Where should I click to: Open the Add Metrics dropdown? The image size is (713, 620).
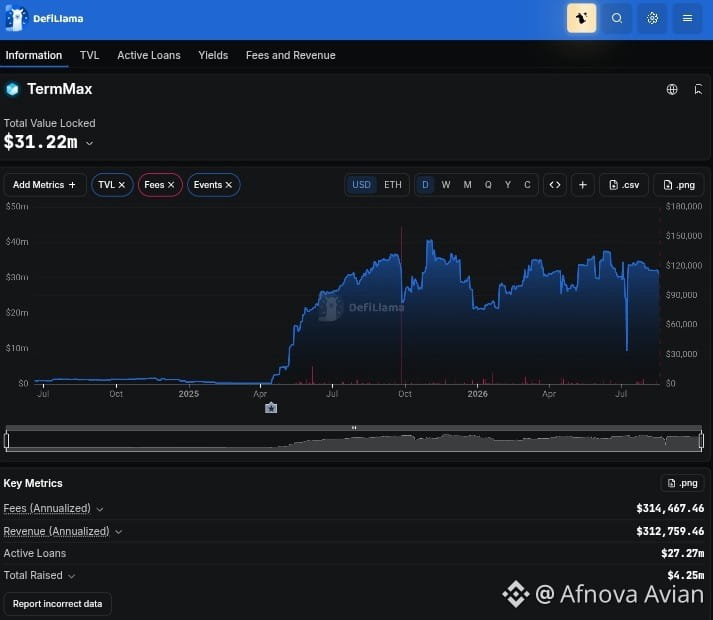(x=45, y=185)
